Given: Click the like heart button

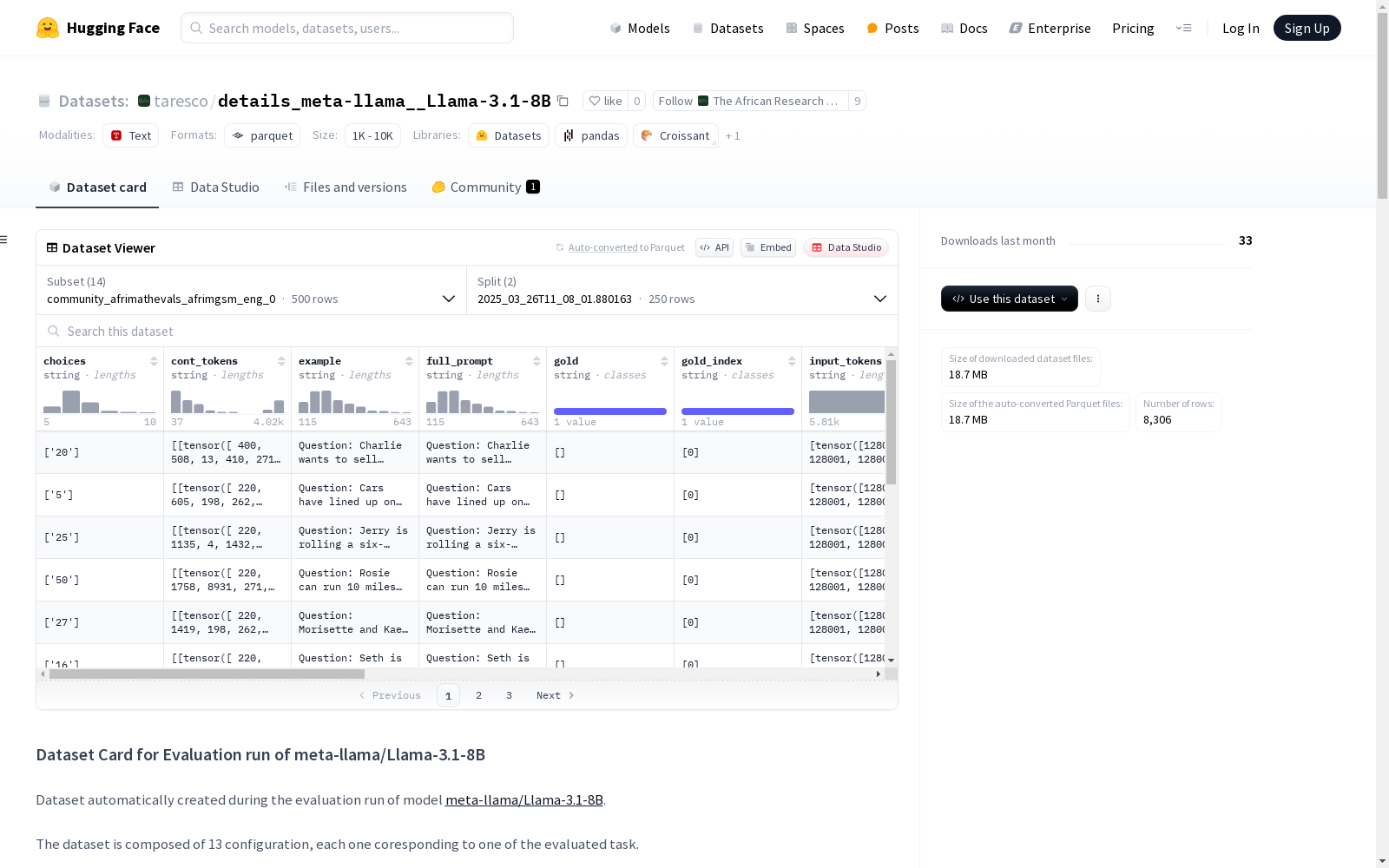Looking at the screenshot, I should 605,101.
